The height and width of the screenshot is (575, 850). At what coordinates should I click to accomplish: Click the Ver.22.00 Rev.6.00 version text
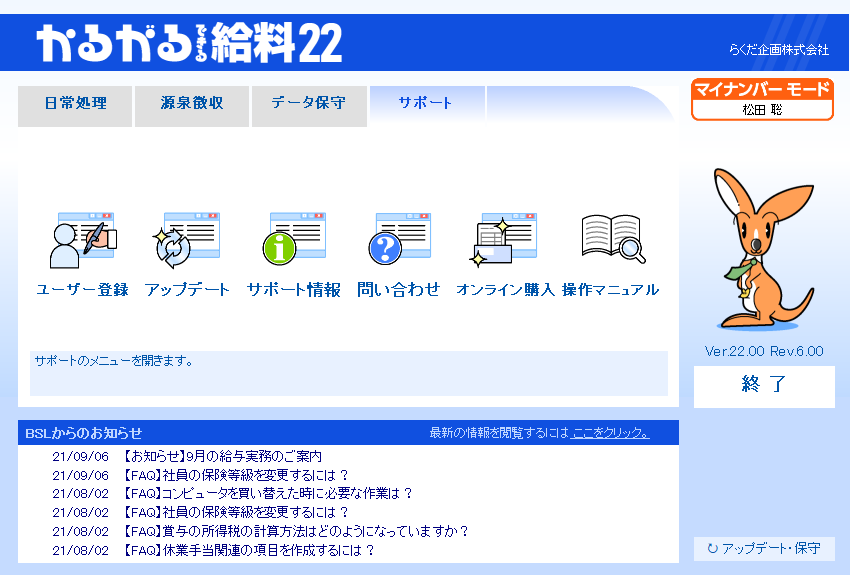764,351
